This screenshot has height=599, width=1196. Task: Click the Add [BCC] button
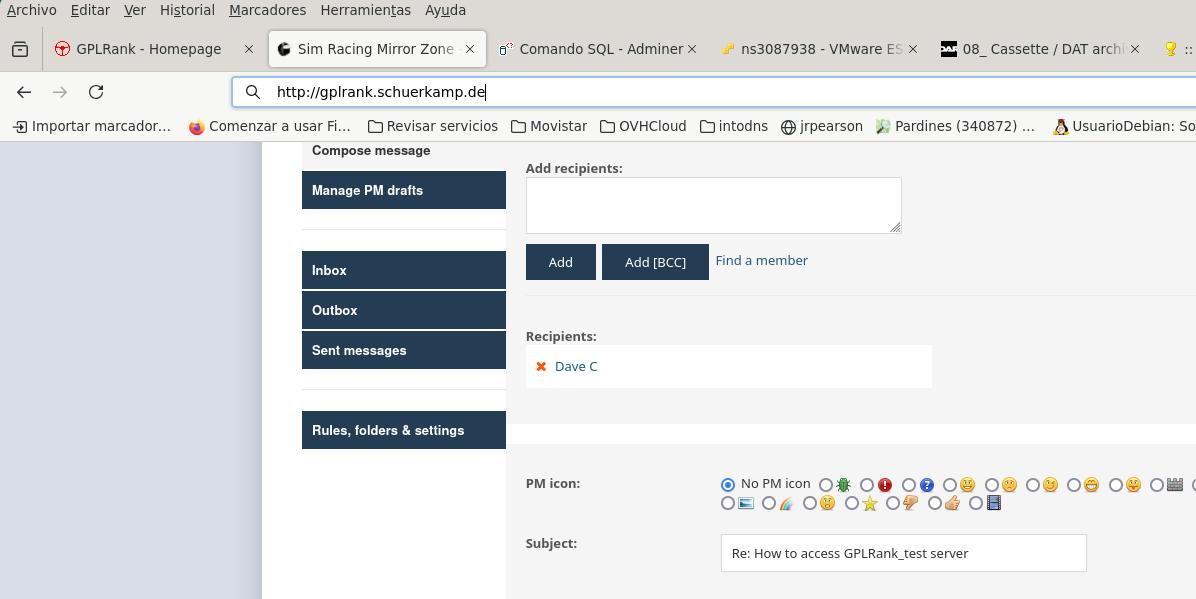655,262
